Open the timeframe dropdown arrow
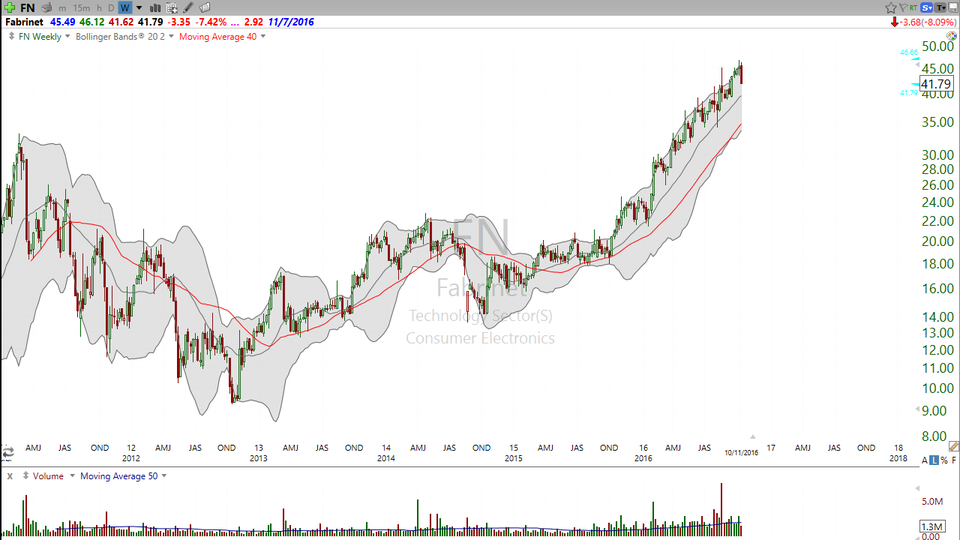This screenshot has height=540, width=960. [x=139, y=8]
